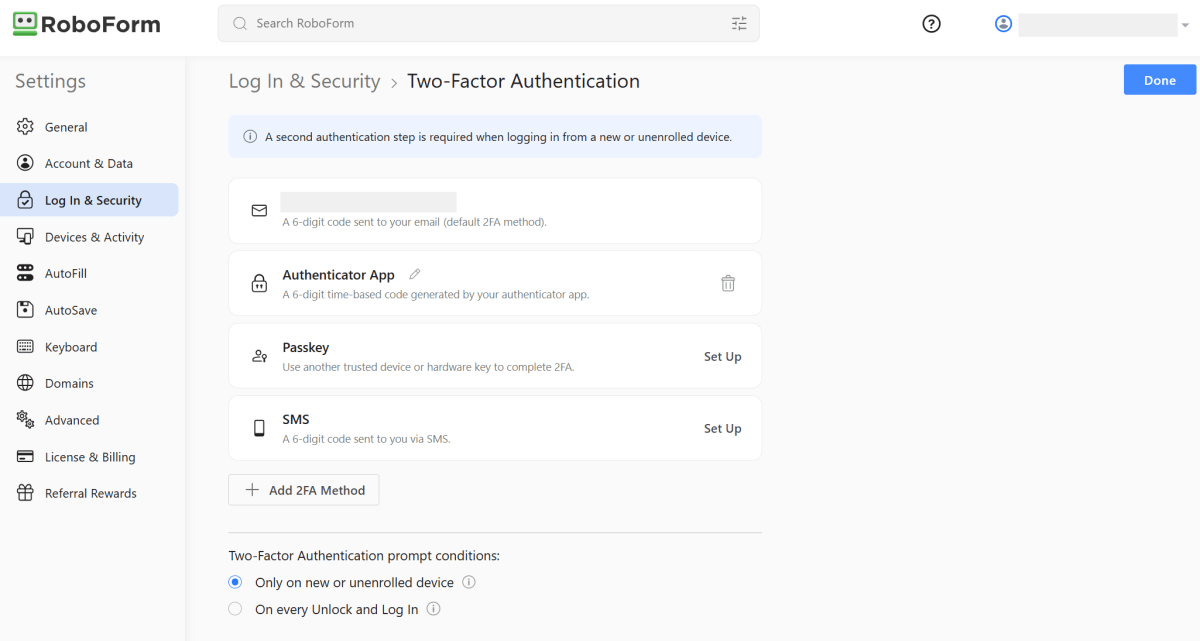This screenshot has height=641, width=1200.
Task: Set up the Passkey method
Action: (722, 356)
